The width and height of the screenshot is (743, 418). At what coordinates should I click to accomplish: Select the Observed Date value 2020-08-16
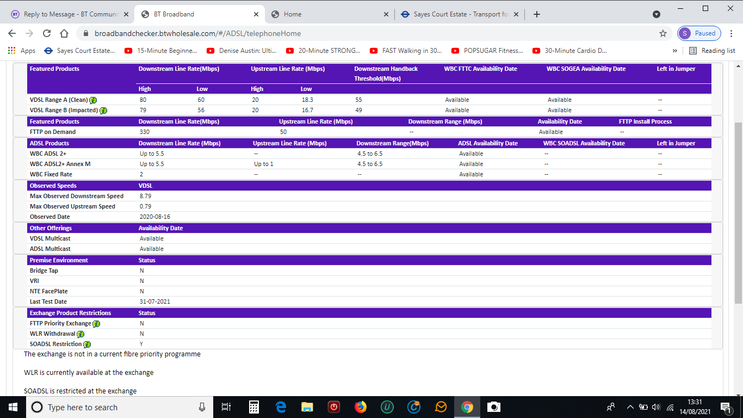coord(154,217)
